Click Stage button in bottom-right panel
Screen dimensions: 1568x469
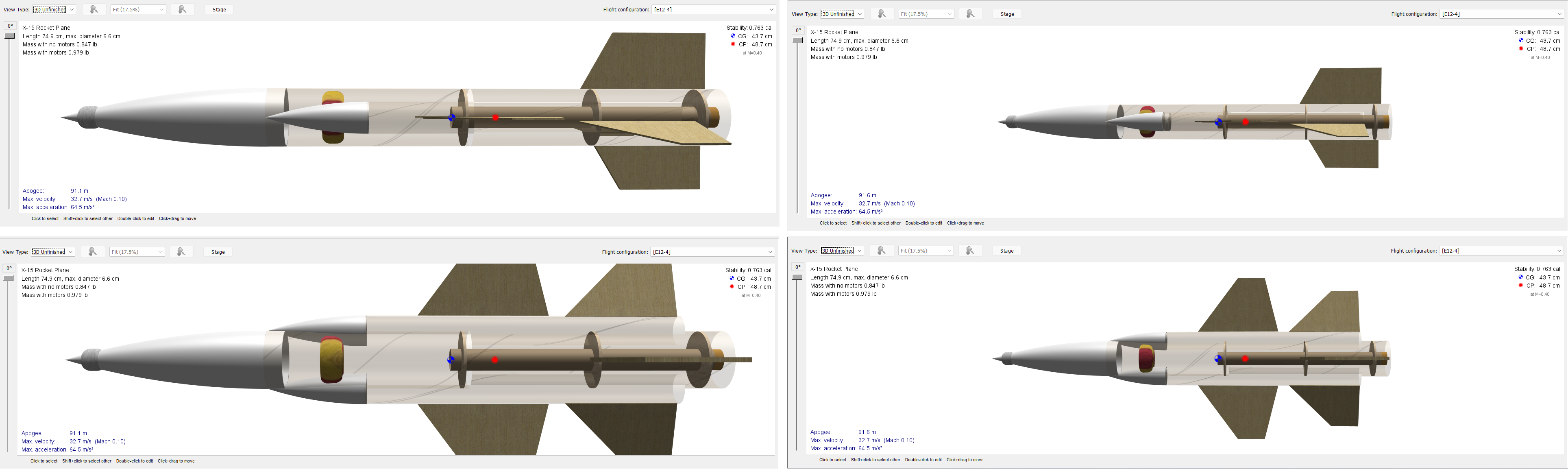(x=1007, y=250)
